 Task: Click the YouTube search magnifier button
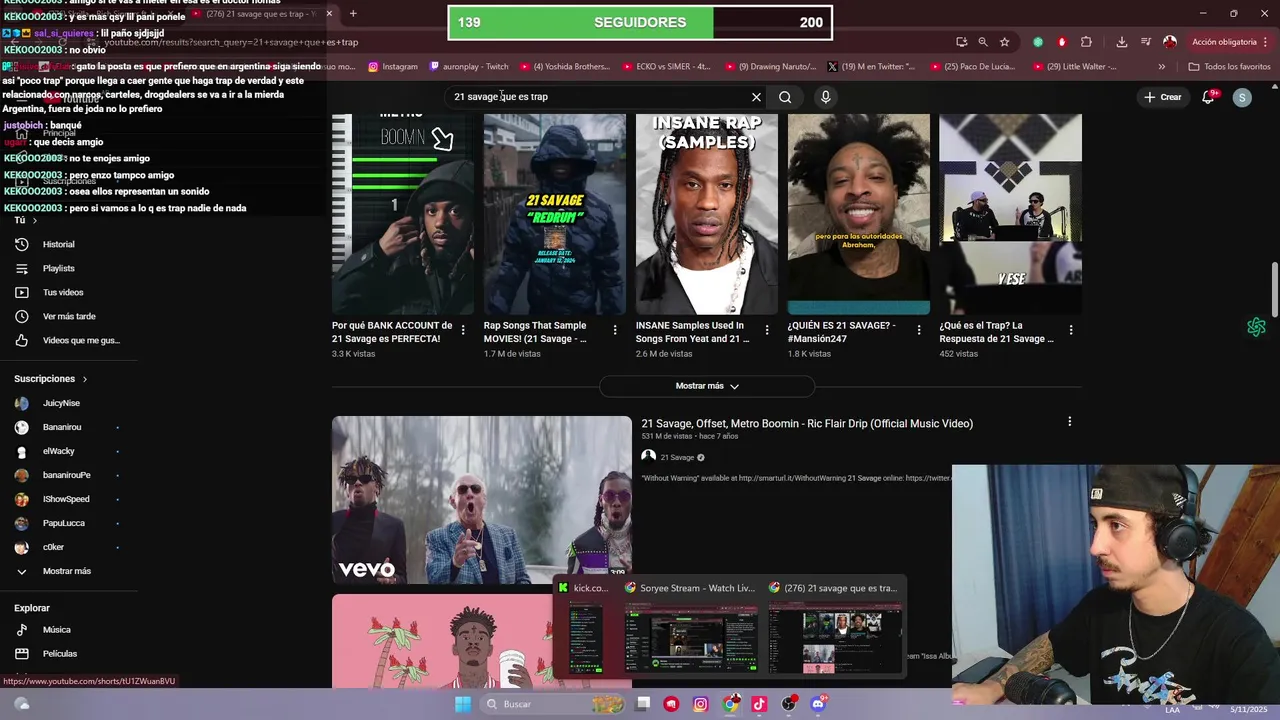tap(785, 97)
